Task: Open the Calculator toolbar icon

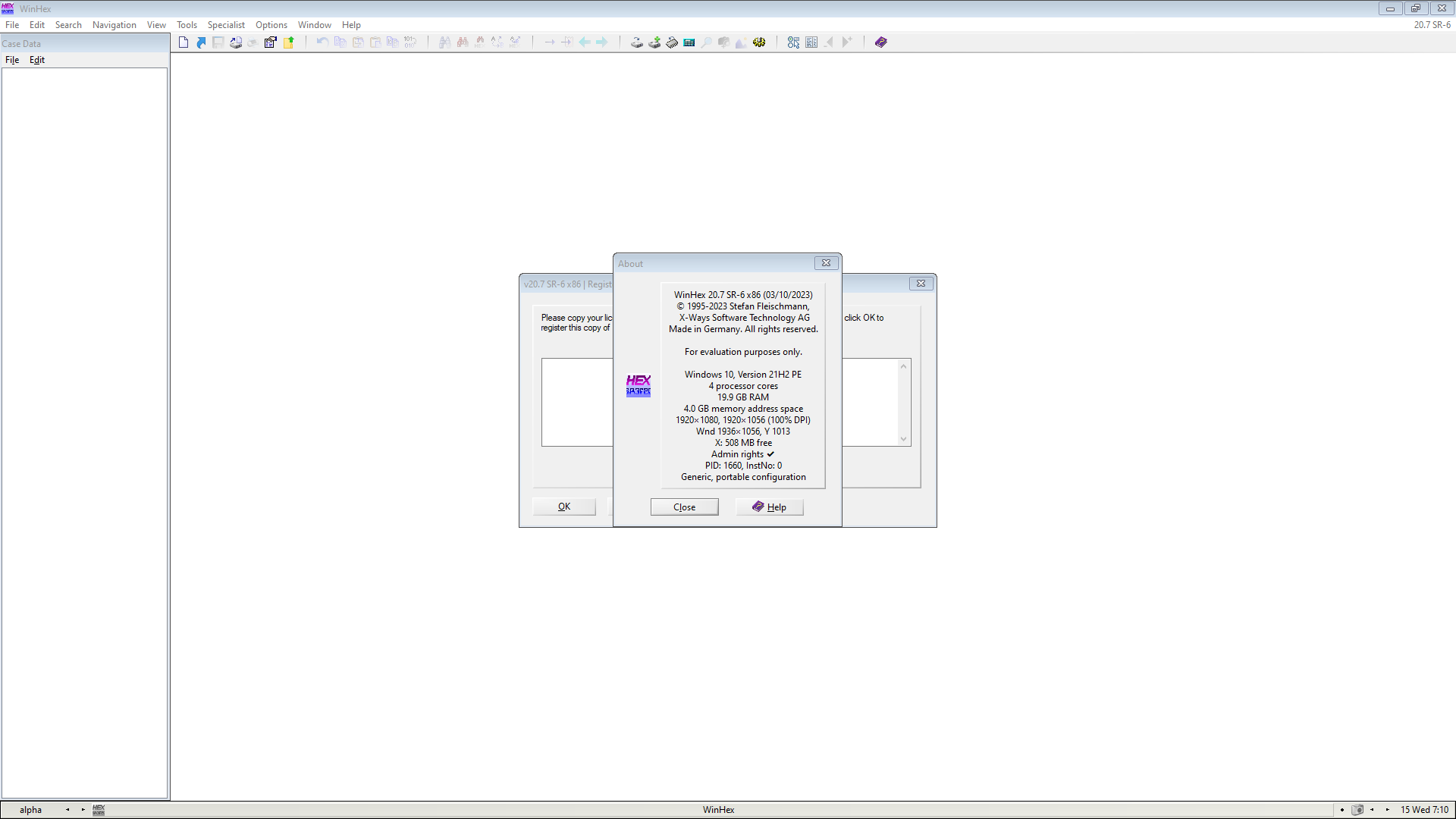Action: pos(689,42)
